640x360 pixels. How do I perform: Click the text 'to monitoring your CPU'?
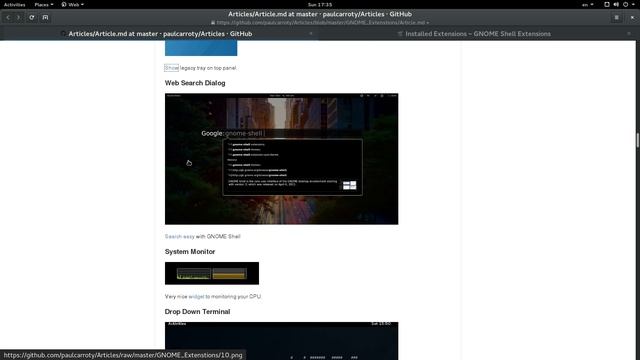(233, 296)
